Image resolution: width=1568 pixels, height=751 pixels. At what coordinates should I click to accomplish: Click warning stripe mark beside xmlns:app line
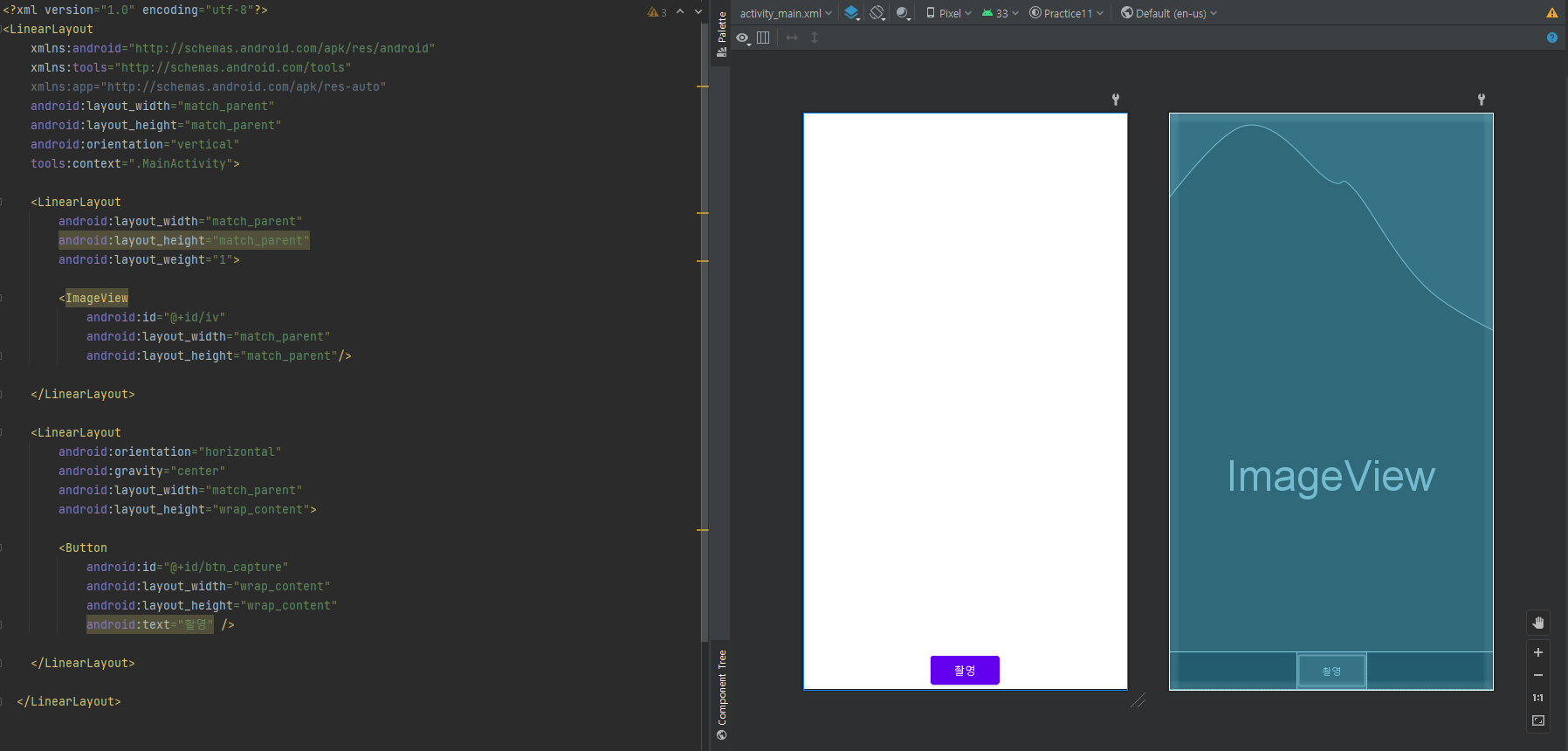(x=703, y=86)
